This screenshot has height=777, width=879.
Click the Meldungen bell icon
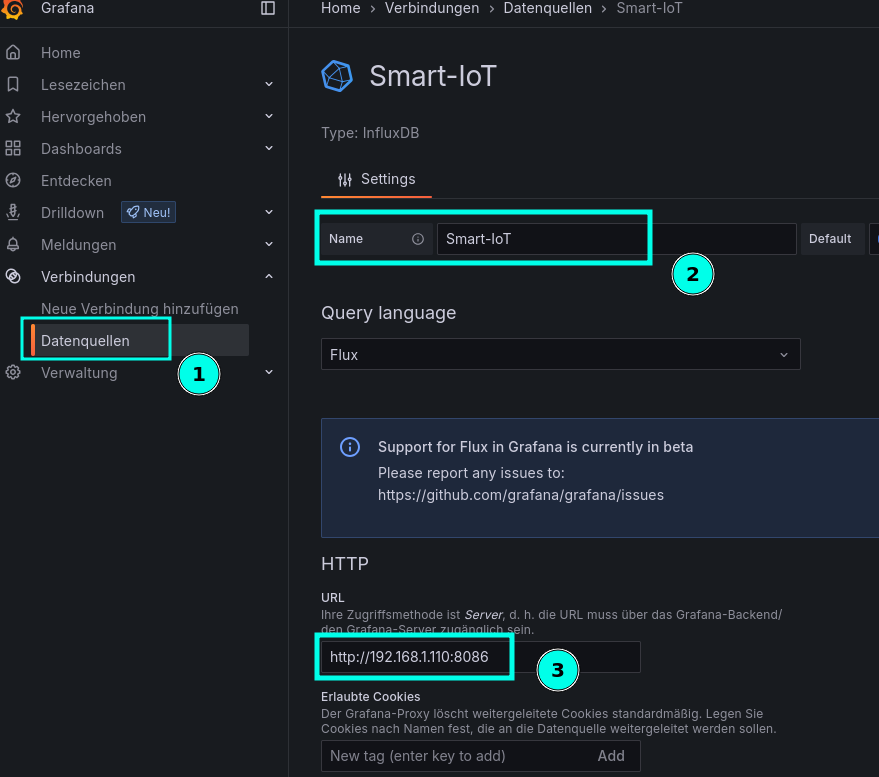click(x=13, y=244)
